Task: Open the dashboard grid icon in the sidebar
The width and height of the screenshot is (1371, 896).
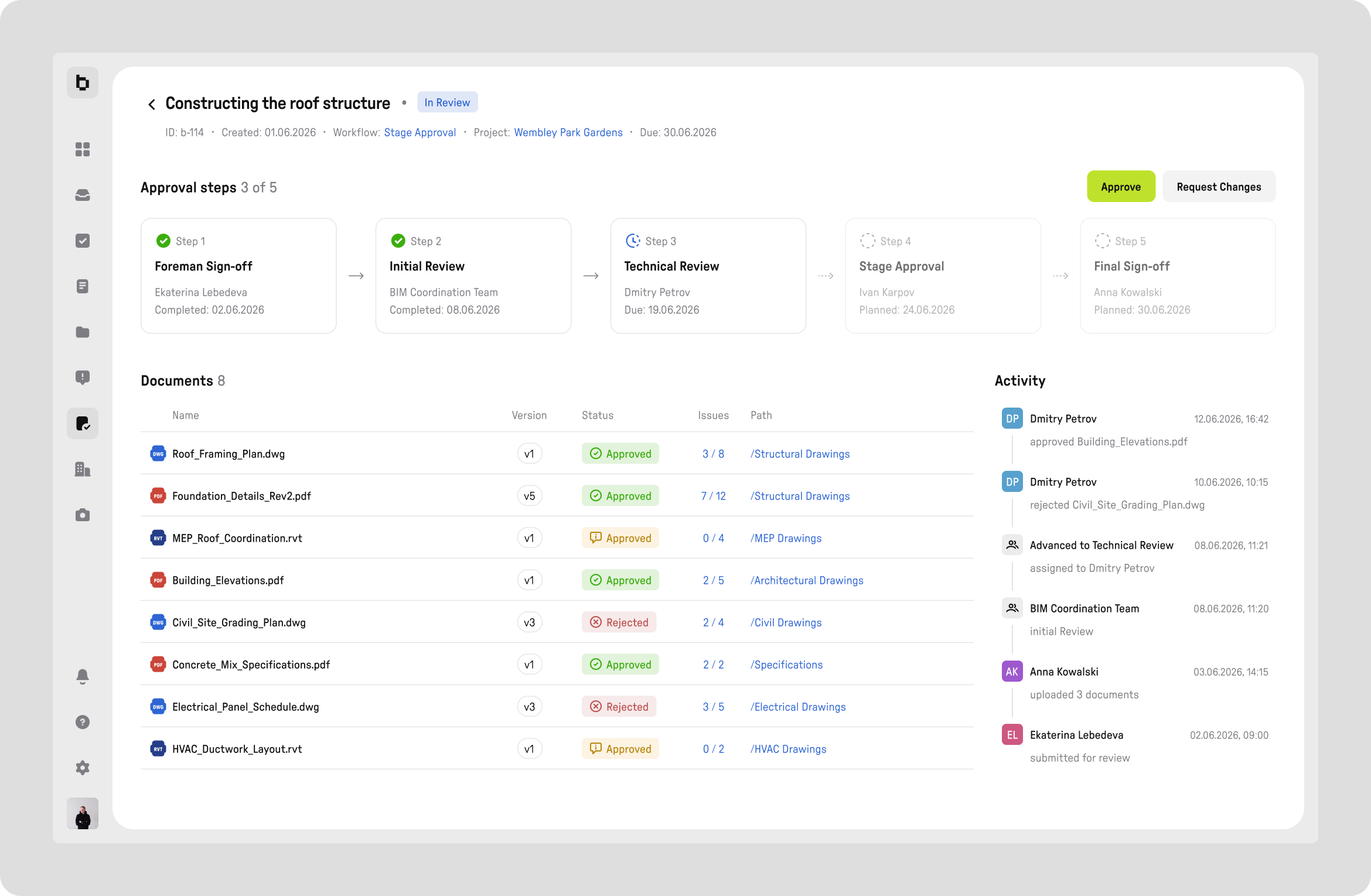Action: pos(83,149)
